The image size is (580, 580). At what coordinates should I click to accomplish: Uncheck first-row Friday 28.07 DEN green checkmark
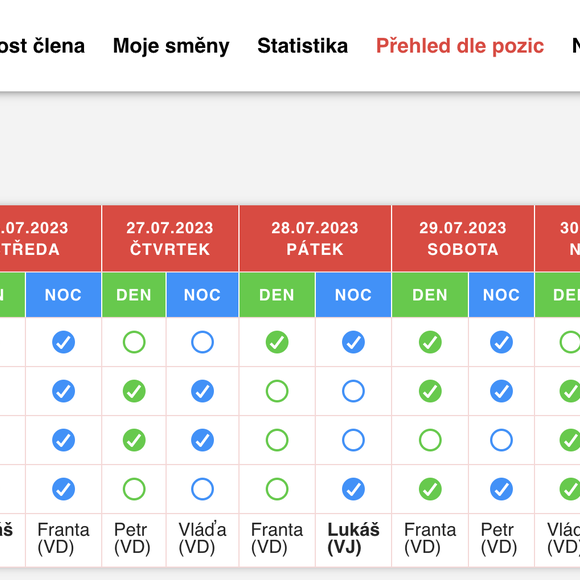click(277, 342)
